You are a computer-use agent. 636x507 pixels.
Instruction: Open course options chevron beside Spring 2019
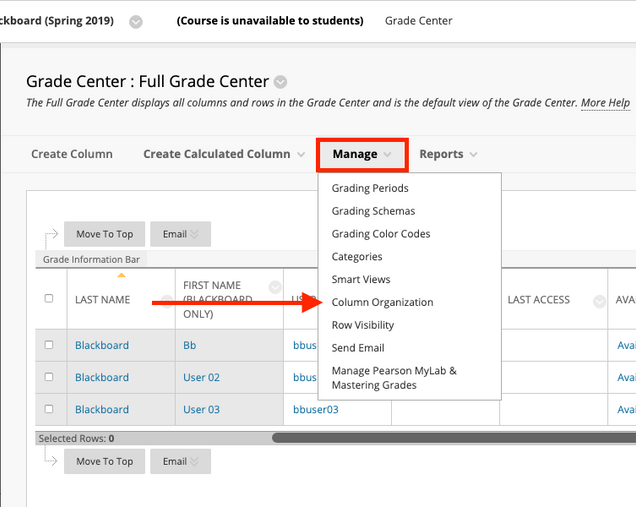pos(136,21)
